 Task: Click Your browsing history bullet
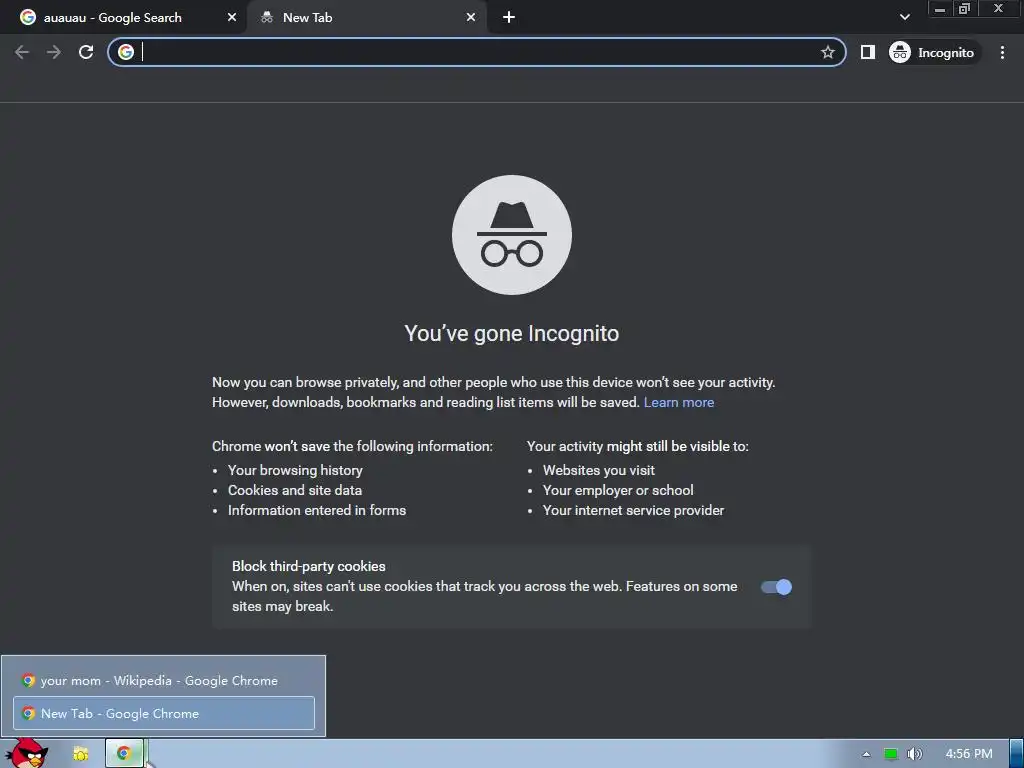(x=295, y=470)
